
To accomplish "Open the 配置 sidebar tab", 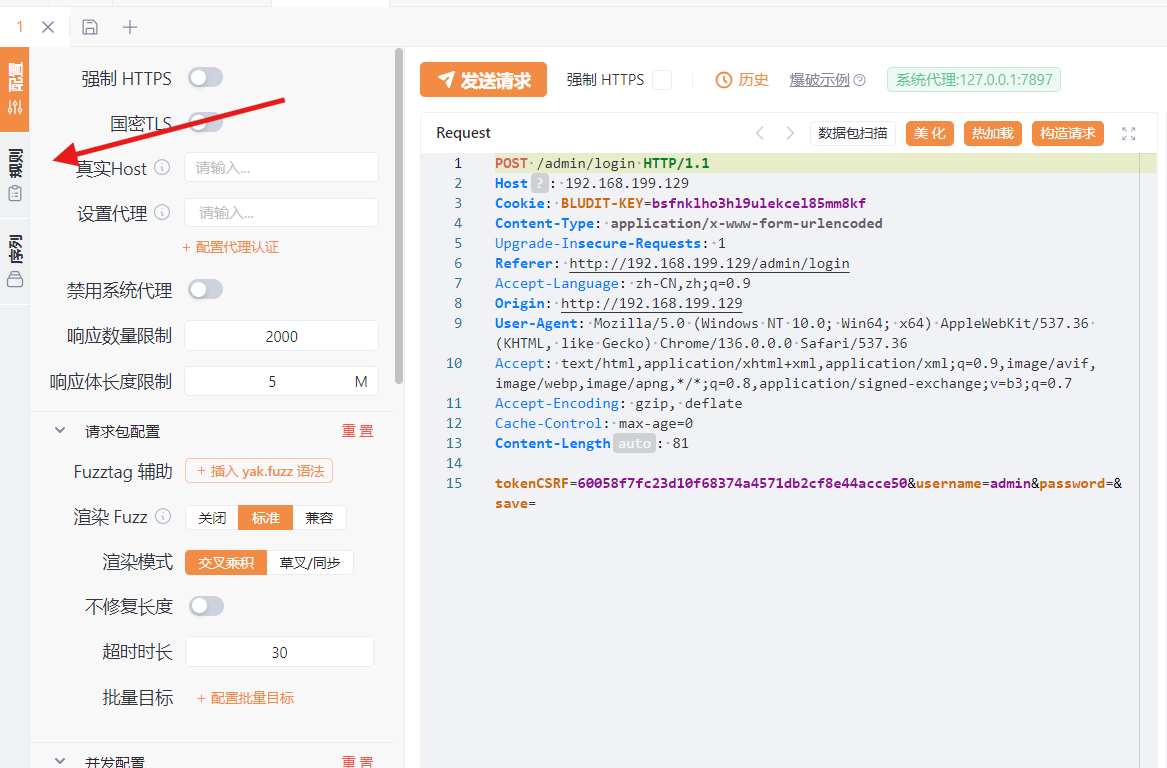I will click(x=15, y=89).
